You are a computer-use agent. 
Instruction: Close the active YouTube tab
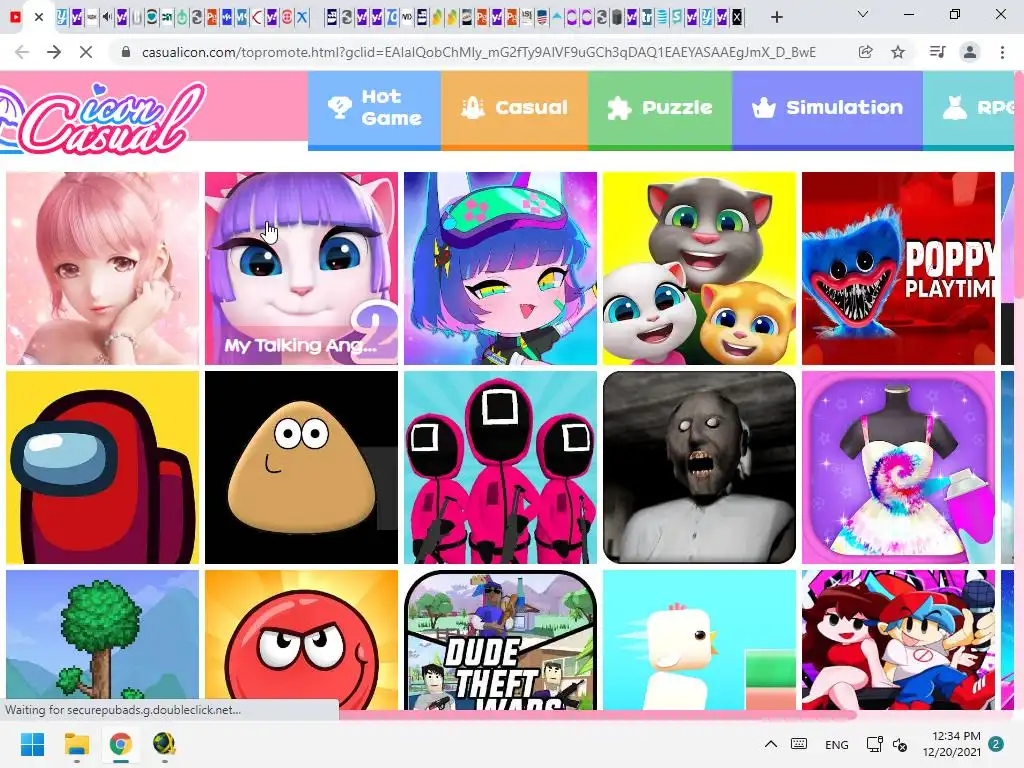pyautogui.click(x=39, y=18)
